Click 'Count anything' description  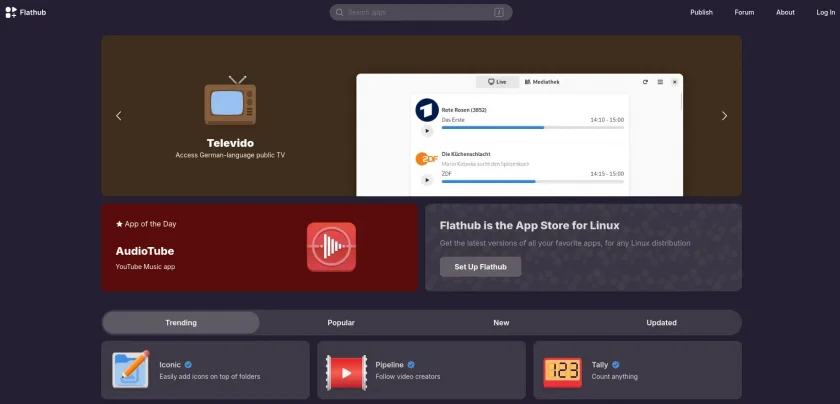[614, 377]
